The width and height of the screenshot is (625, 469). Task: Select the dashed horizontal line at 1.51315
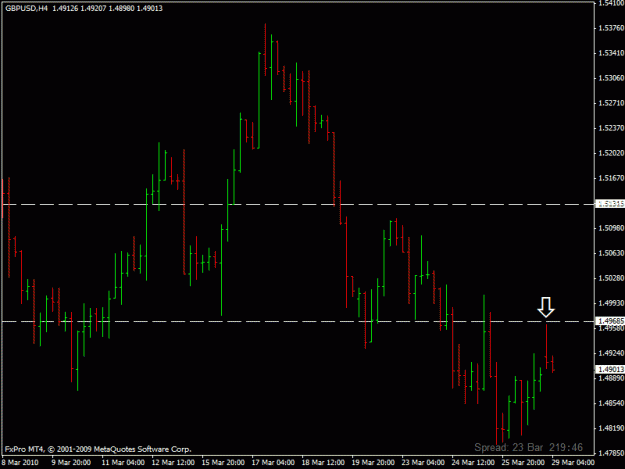tap(297, 204)
